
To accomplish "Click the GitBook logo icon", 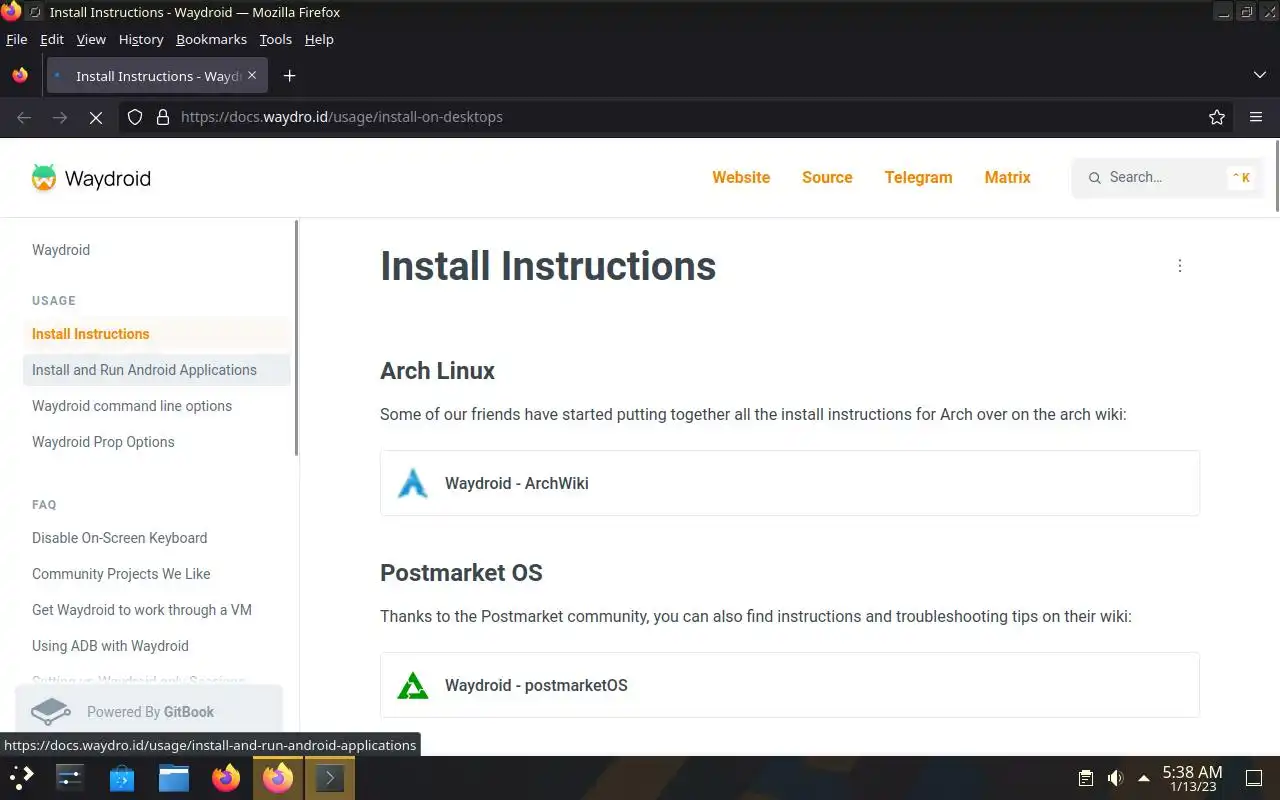I will [51, 712].
